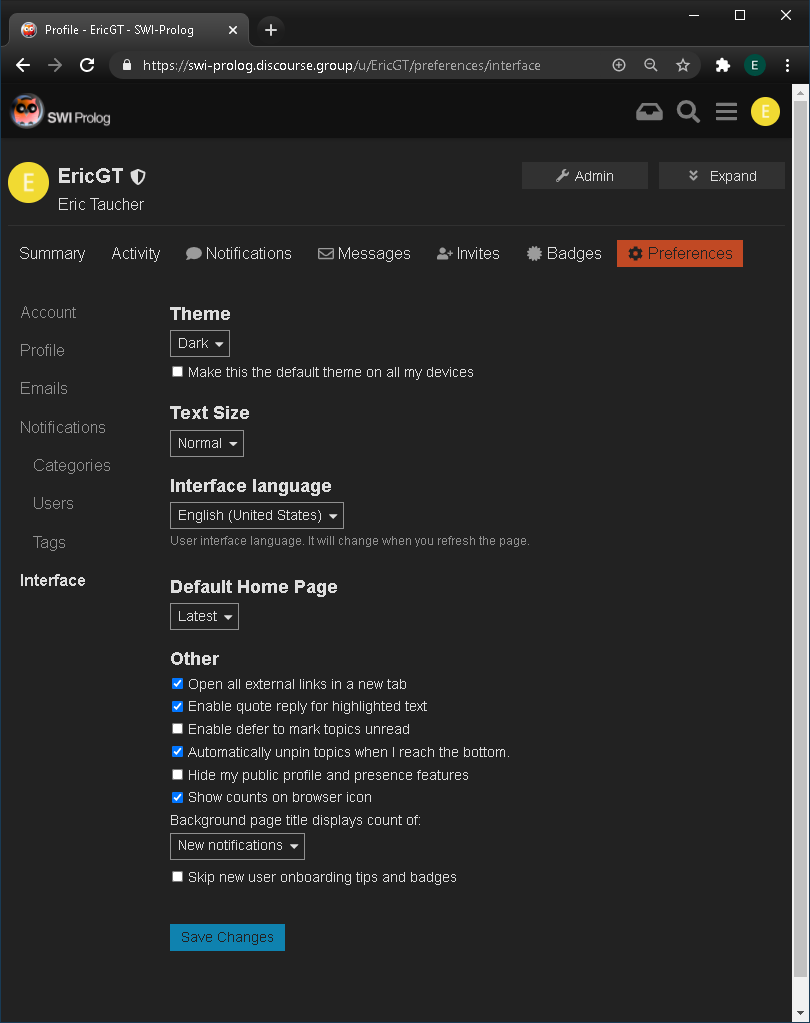Click the Admin wrench button
The height and width of the screenshot is (1023, 810).
coord(585,176)
